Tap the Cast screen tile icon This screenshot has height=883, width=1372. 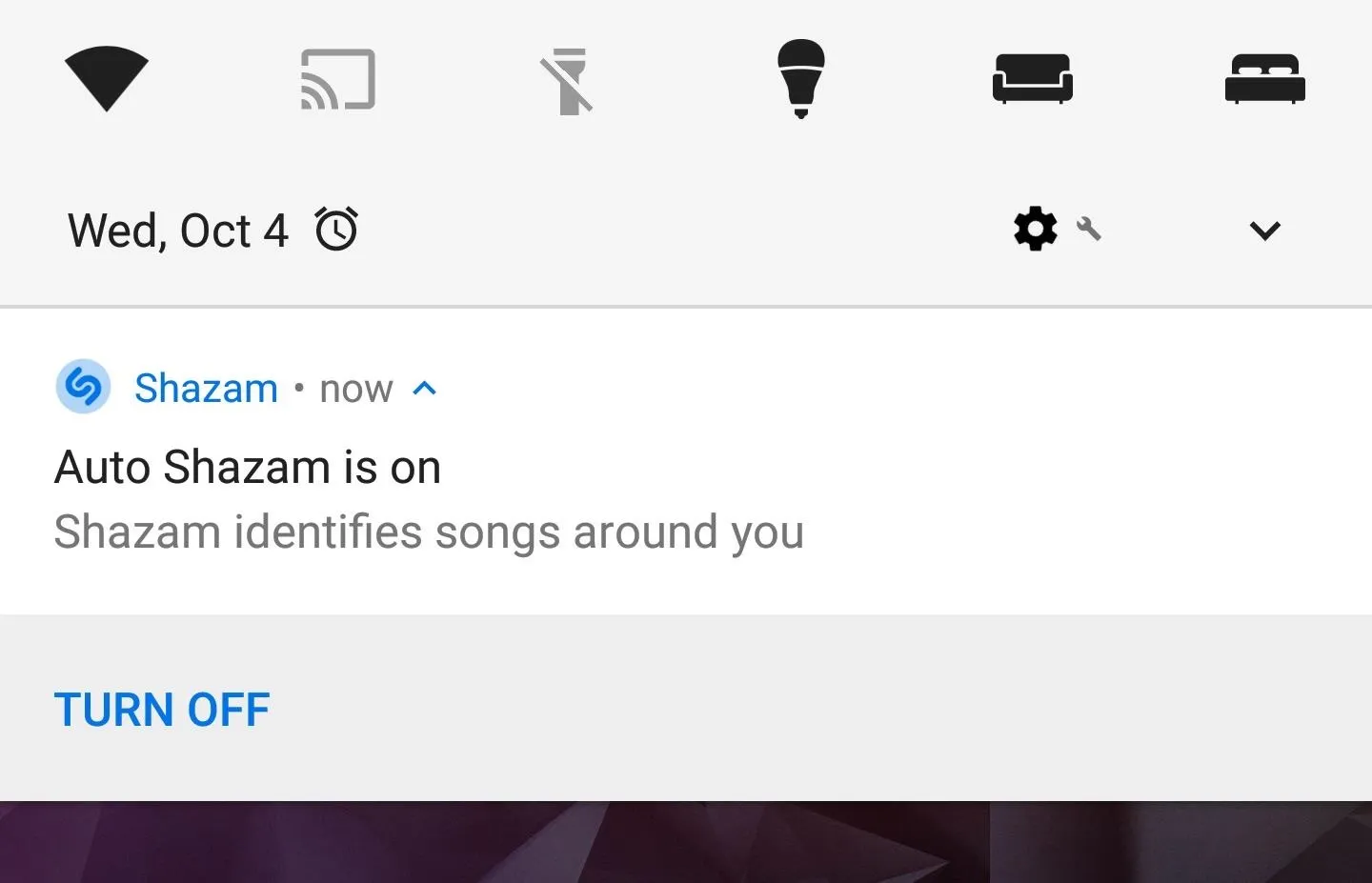click(x=338, y=79)
